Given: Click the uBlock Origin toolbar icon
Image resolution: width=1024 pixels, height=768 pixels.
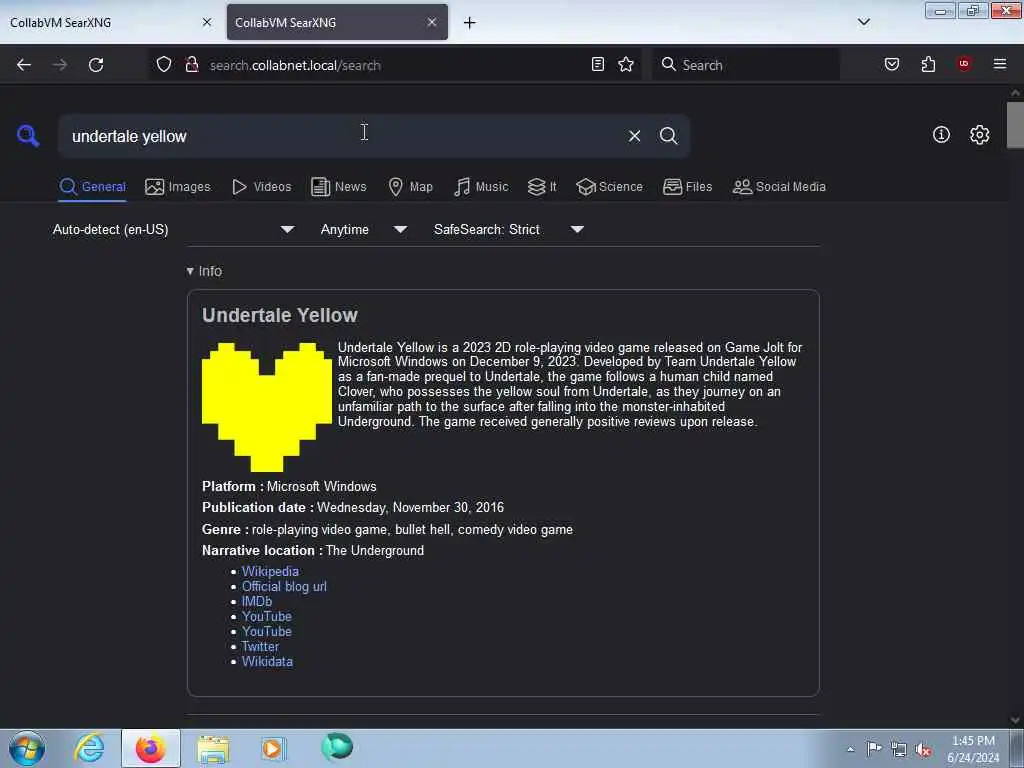Looking at the screenshot, I should pos(964,64).
